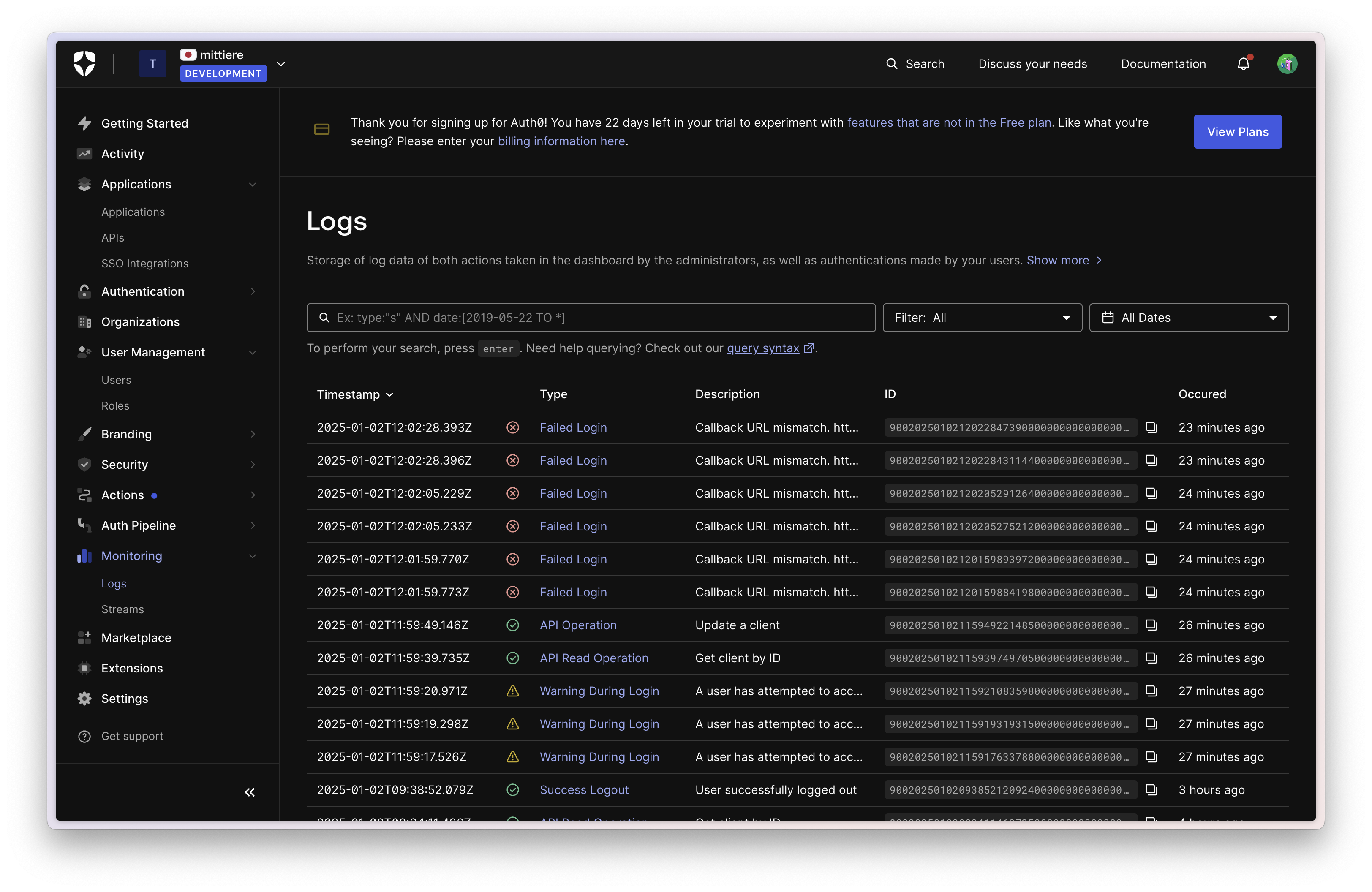Click the Search magnifier in the header
This screenshot has height=892, width=1372.
click(891, 64)
